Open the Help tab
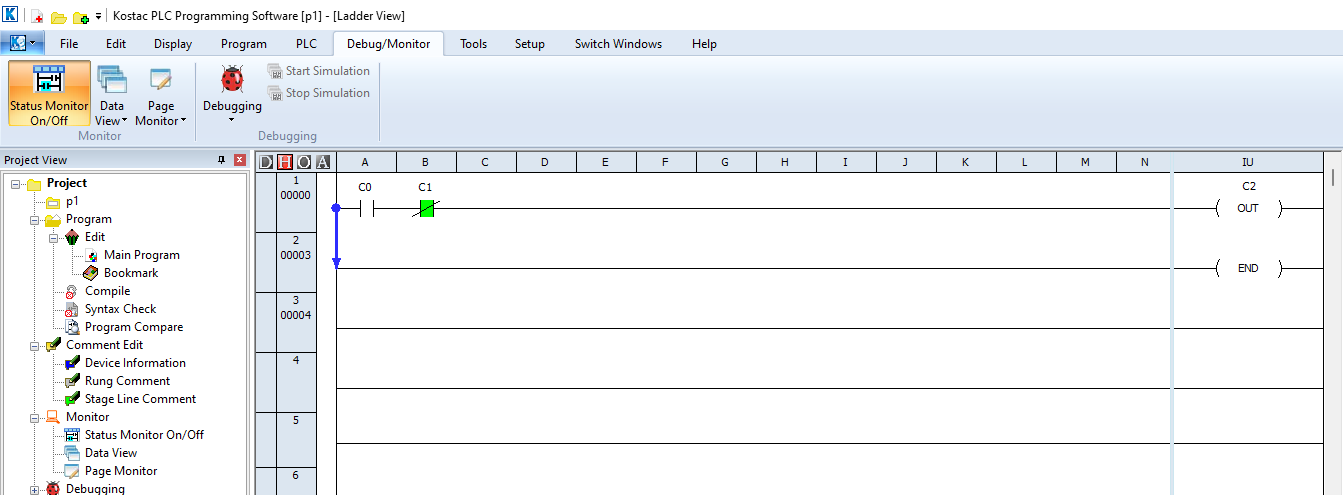 (x=704, y=43)
